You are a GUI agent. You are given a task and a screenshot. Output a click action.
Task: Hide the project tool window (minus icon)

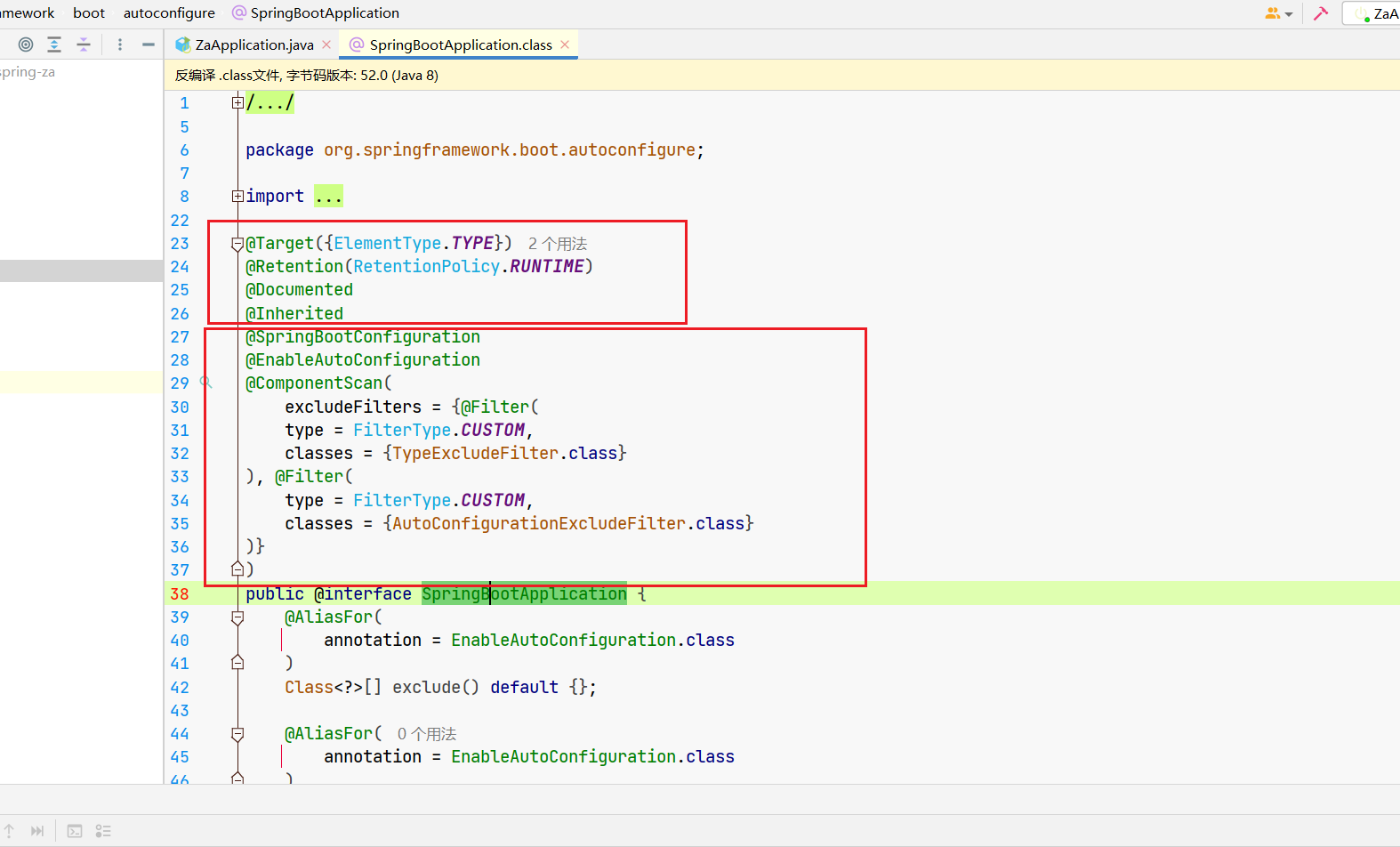(x=149, y=44)
